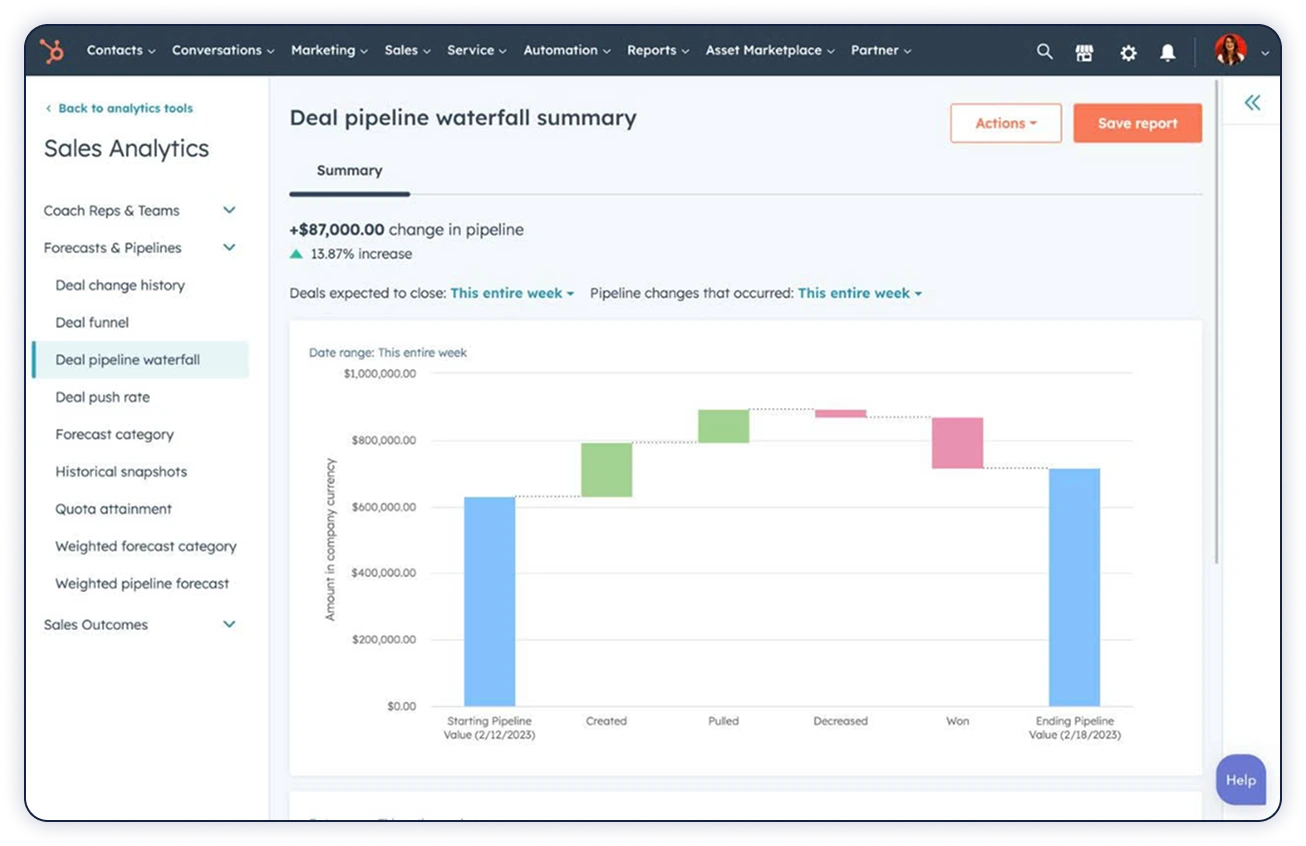Open the Sales menu

click(408, 50)
